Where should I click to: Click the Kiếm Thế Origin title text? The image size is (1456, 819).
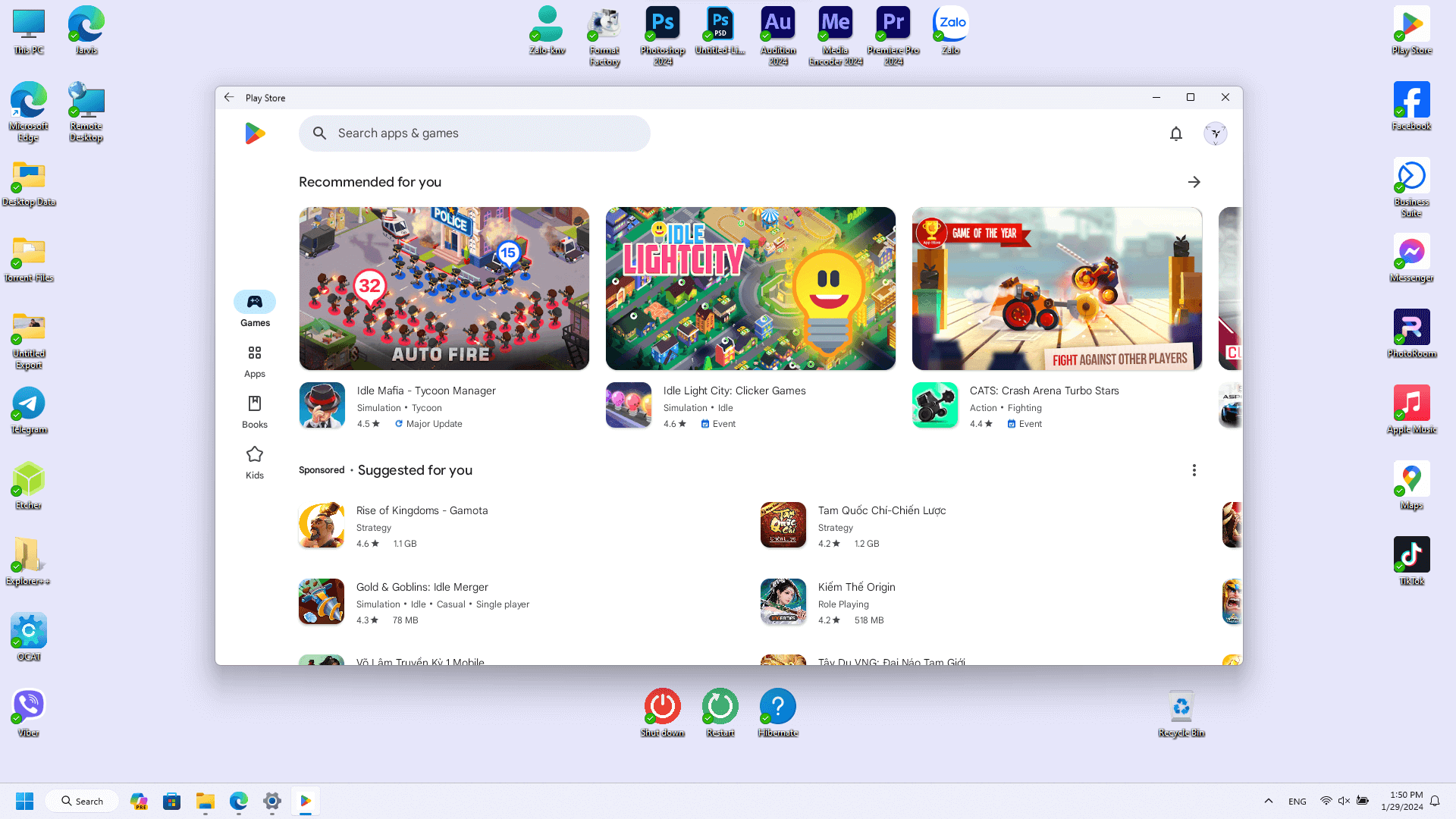click(x=857, y=587)
